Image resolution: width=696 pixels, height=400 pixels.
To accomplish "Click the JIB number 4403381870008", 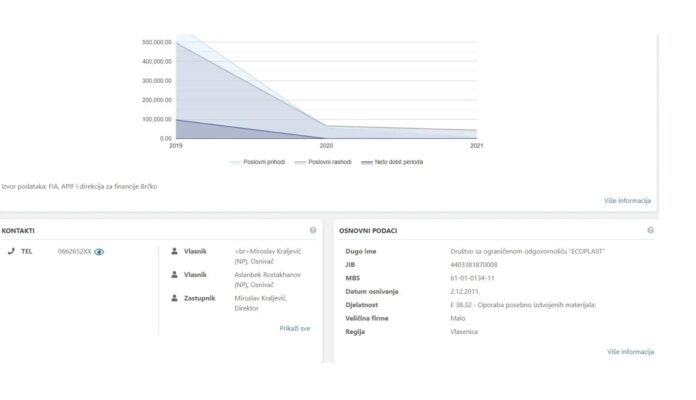I will [x=476, y=264].
